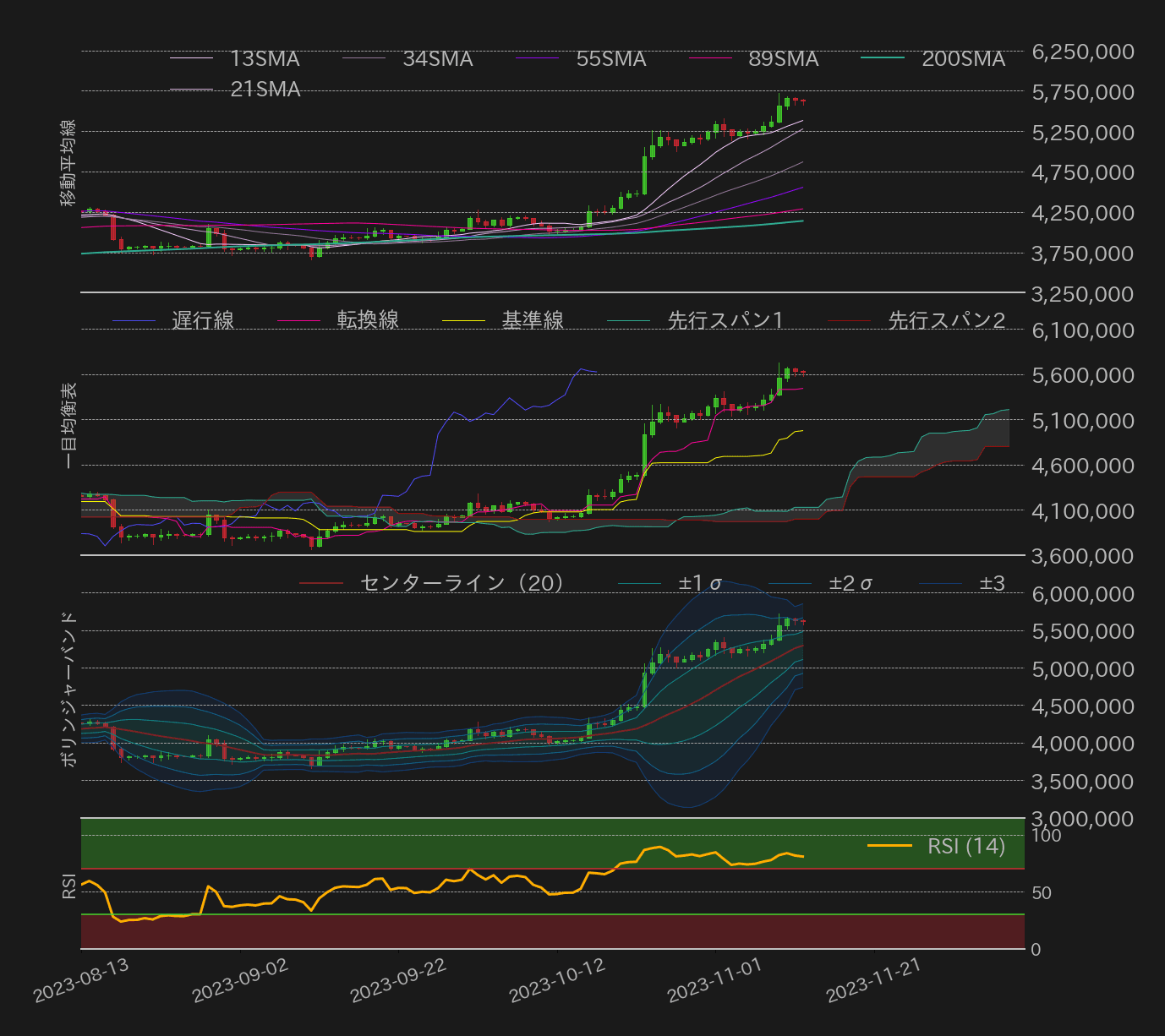Select the 2023-10-12 date tick label
This screenshot has width=1165, height=1036.
point(558,980)
